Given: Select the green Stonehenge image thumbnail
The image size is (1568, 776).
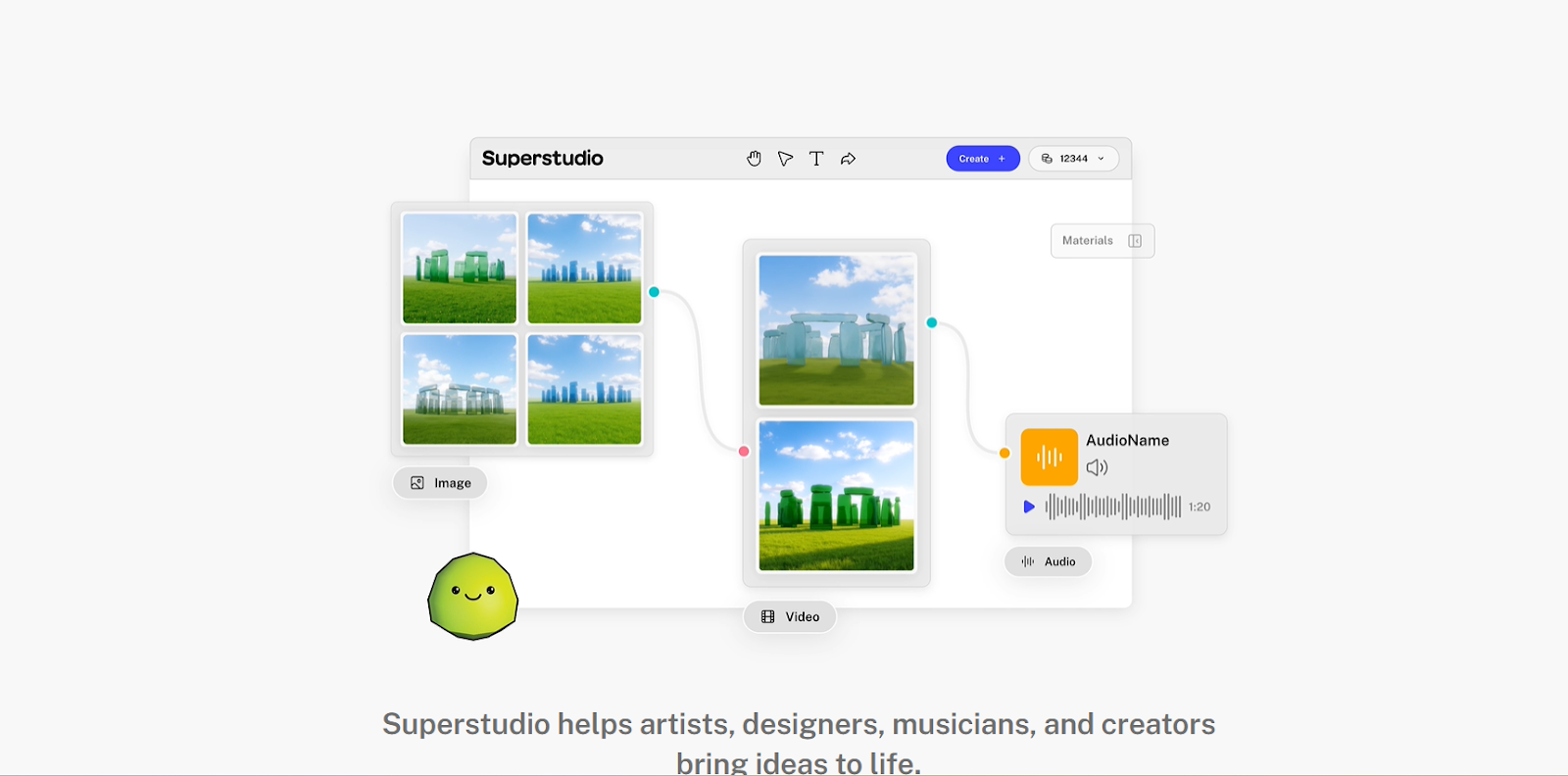Looking at the screenshot, I should 460,268.
